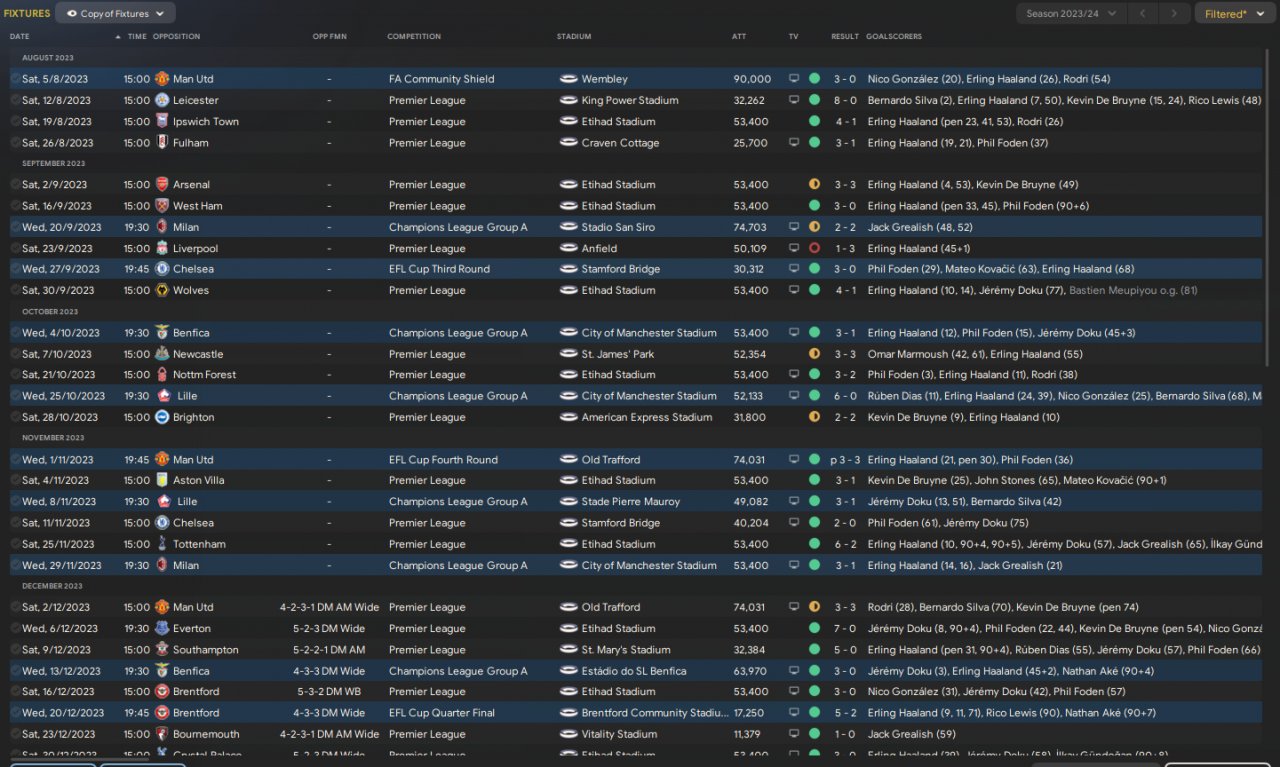Sort fixtures by the RESULT column

(x=845, y=37)
